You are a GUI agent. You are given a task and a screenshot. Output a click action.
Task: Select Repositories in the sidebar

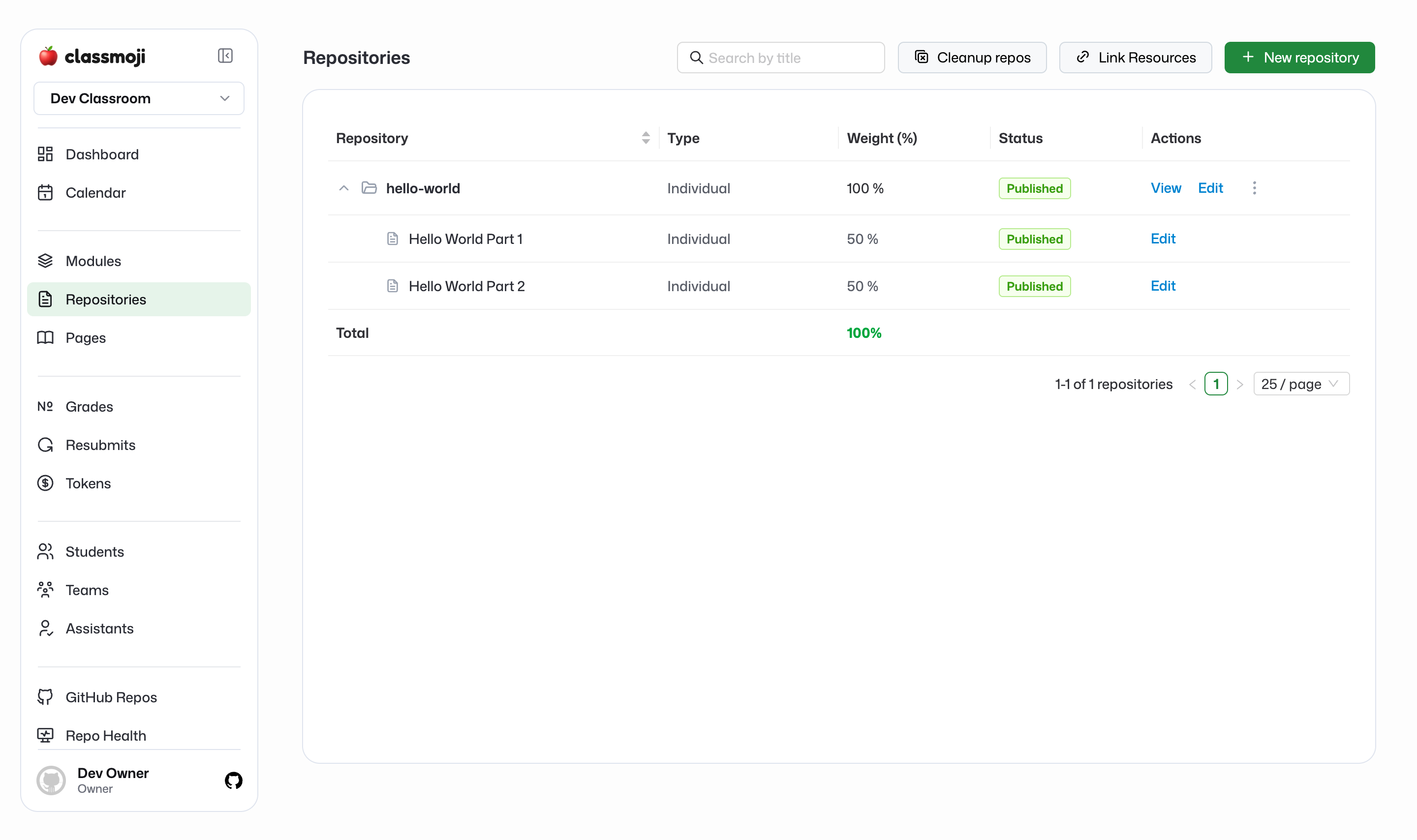[x=139, y=300]
